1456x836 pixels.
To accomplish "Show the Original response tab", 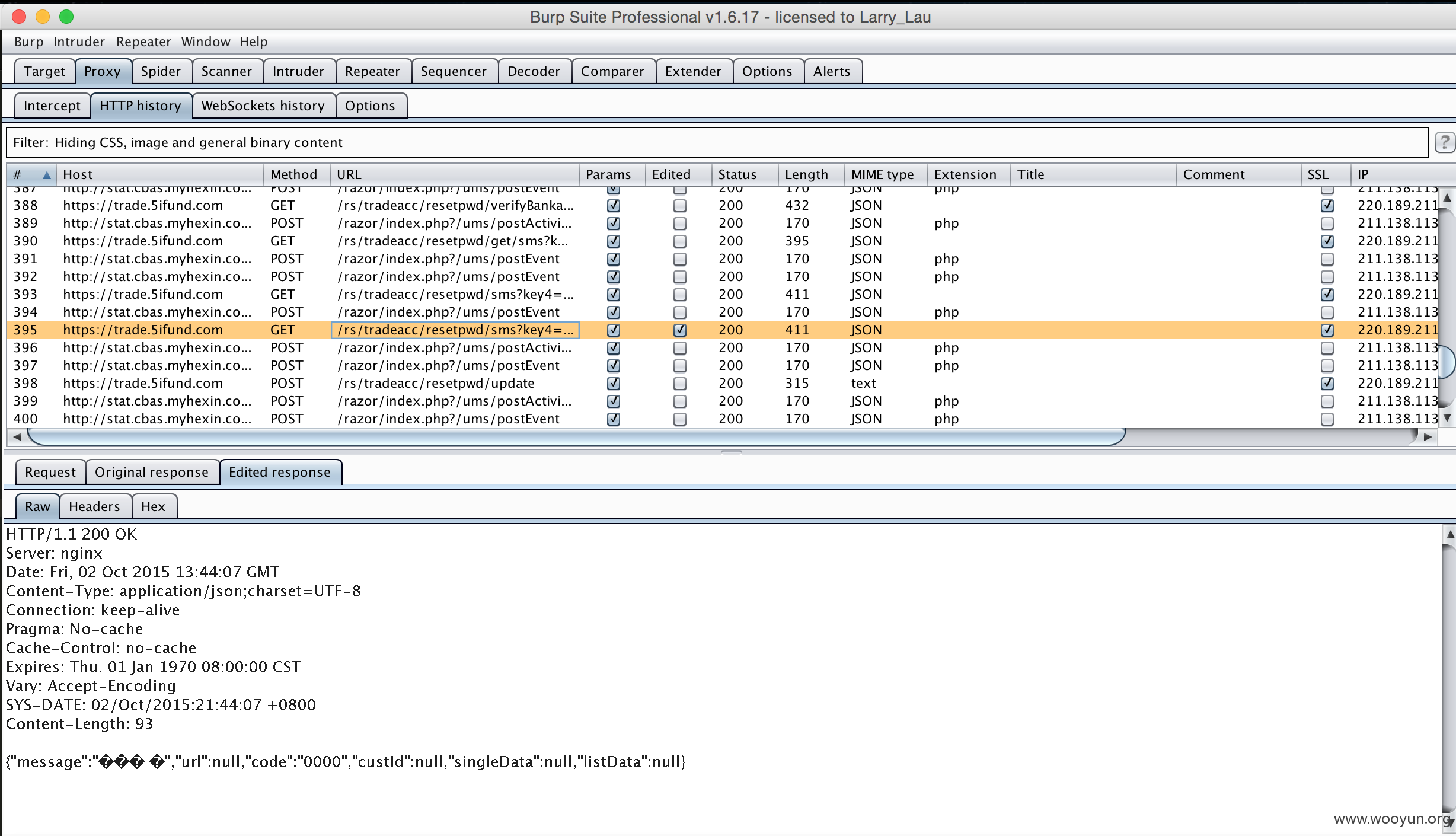I will coord(152,472).
